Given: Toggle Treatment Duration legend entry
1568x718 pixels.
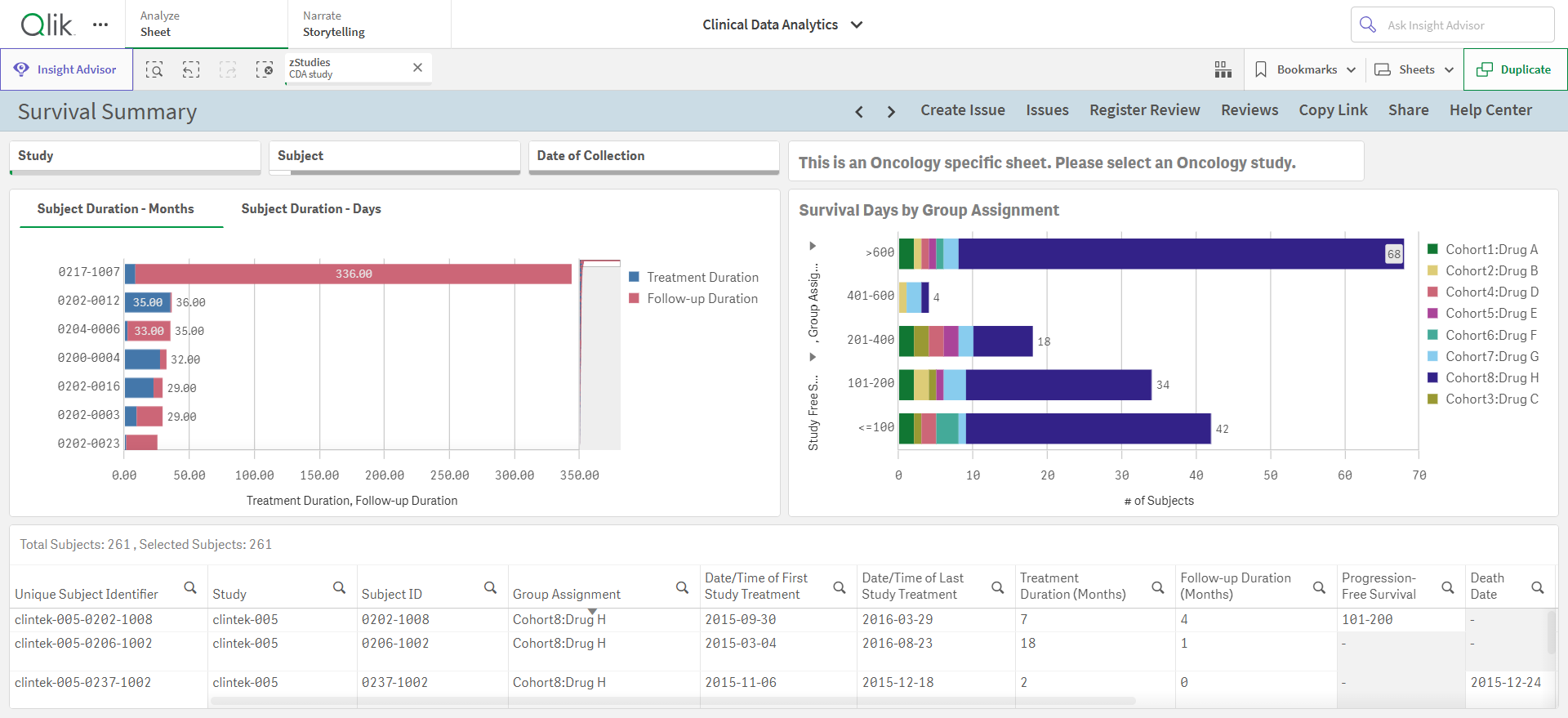Looking at the screenshot, I should (693, 277).
